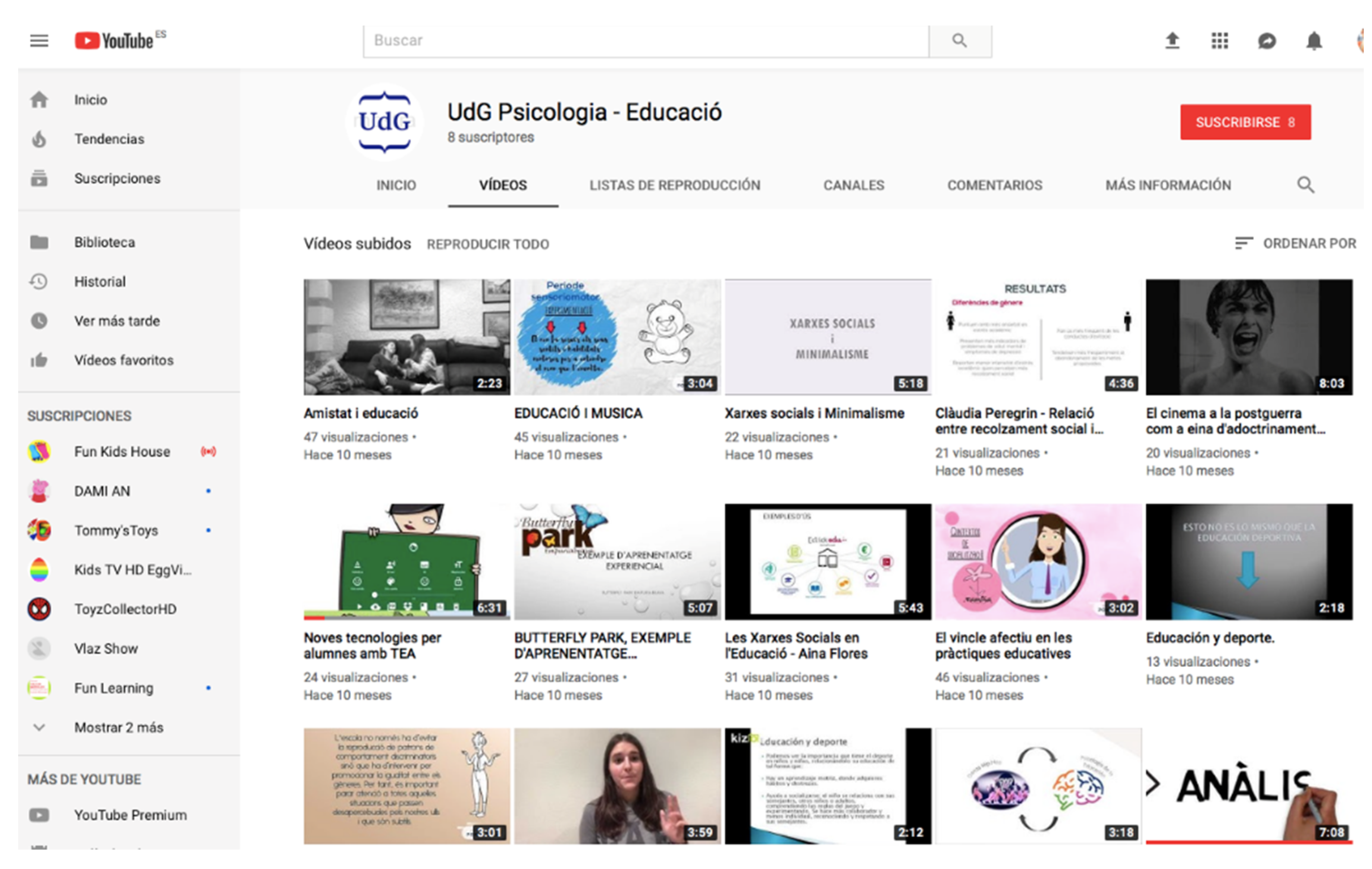Click the upload video icon
The width and height of the screenshot is (1372, 869).
(1172, 41)
